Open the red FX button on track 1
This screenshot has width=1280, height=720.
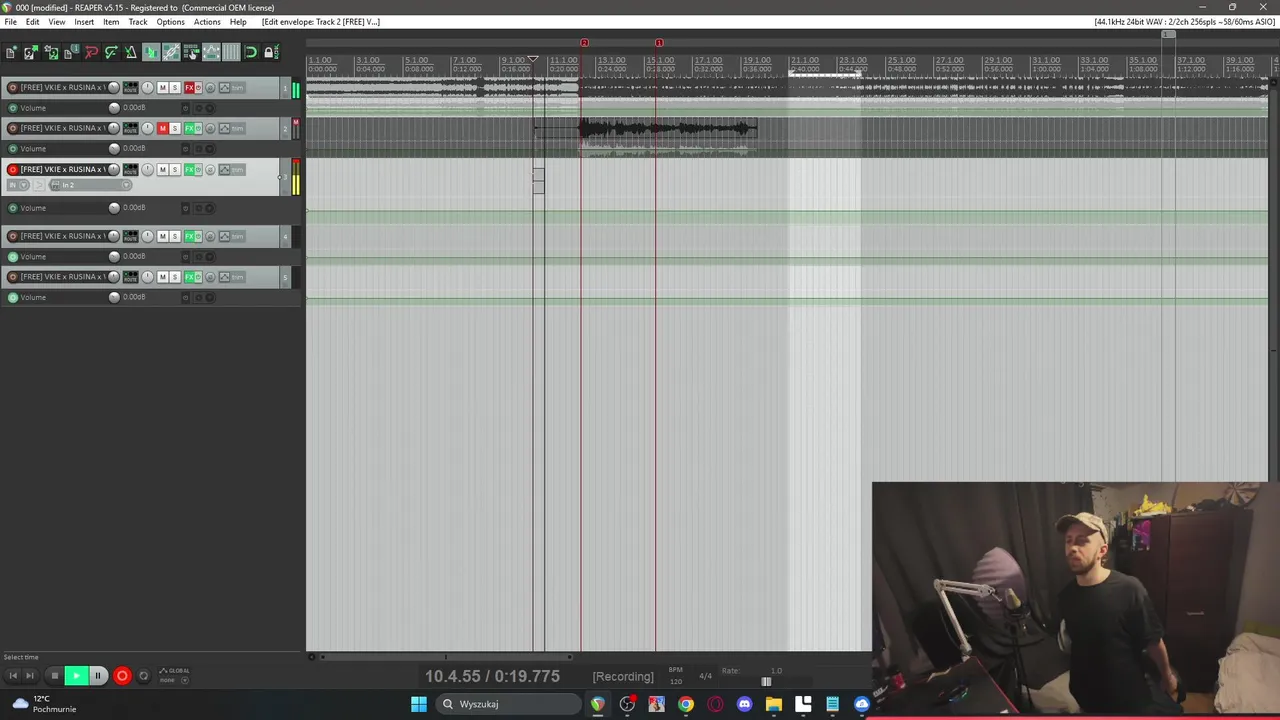coord(189,88)
